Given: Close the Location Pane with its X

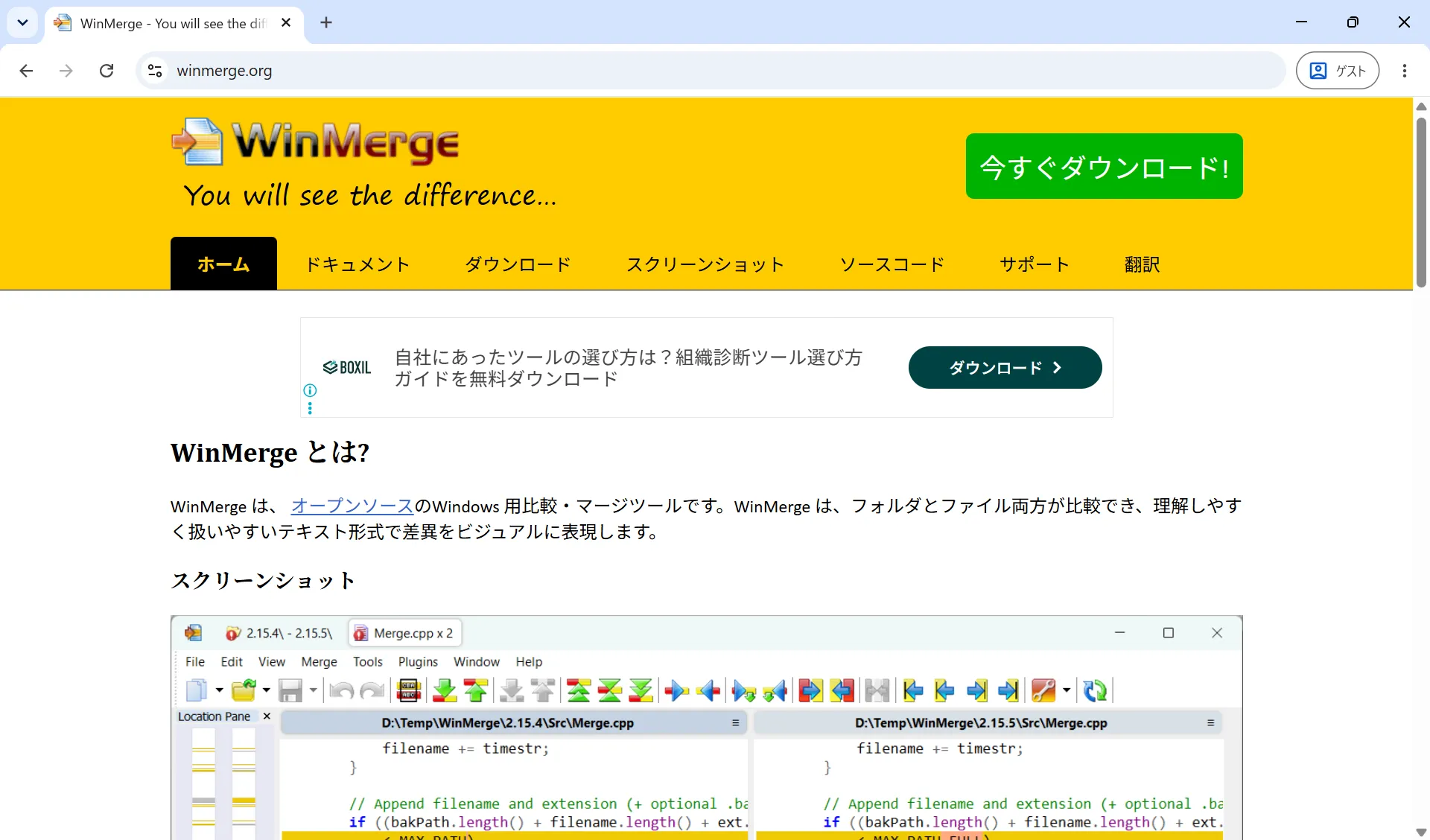Looking at the screenshot, I should coord(267,716).
